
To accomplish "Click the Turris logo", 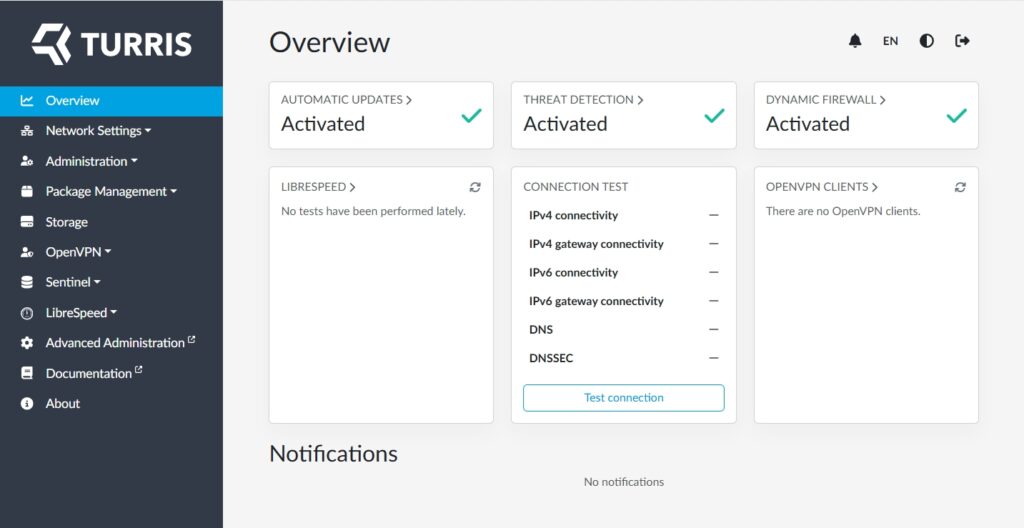I will click(x=111, y=44).
